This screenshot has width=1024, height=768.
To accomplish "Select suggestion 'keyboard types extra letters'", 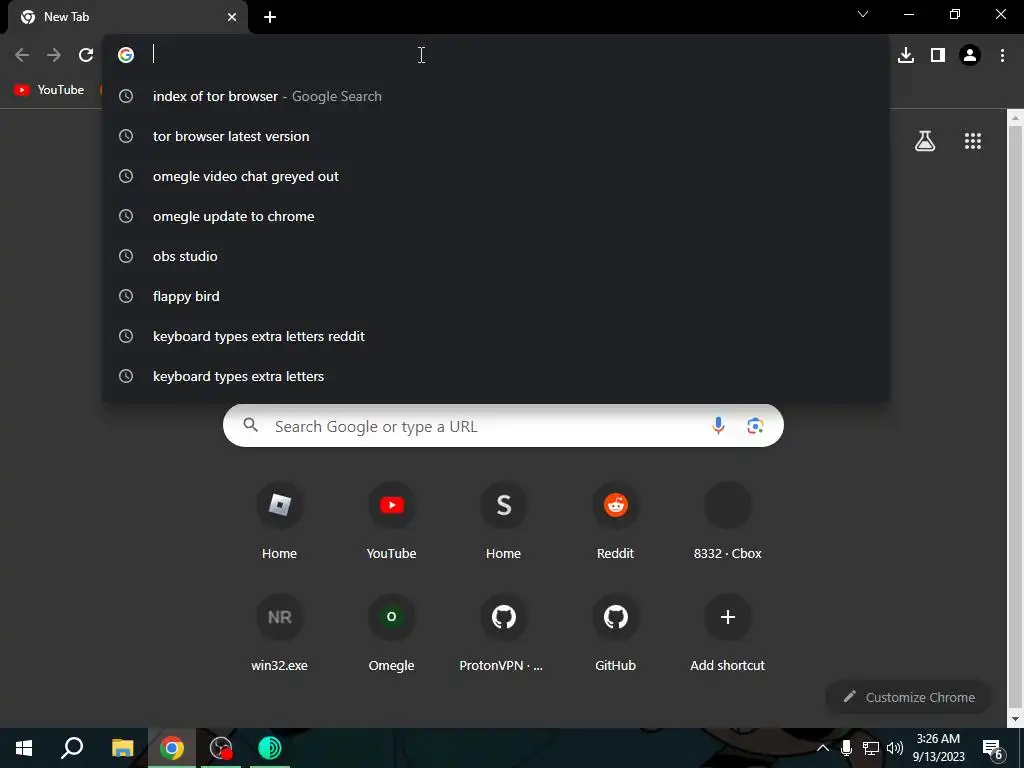I will (496, 376).
